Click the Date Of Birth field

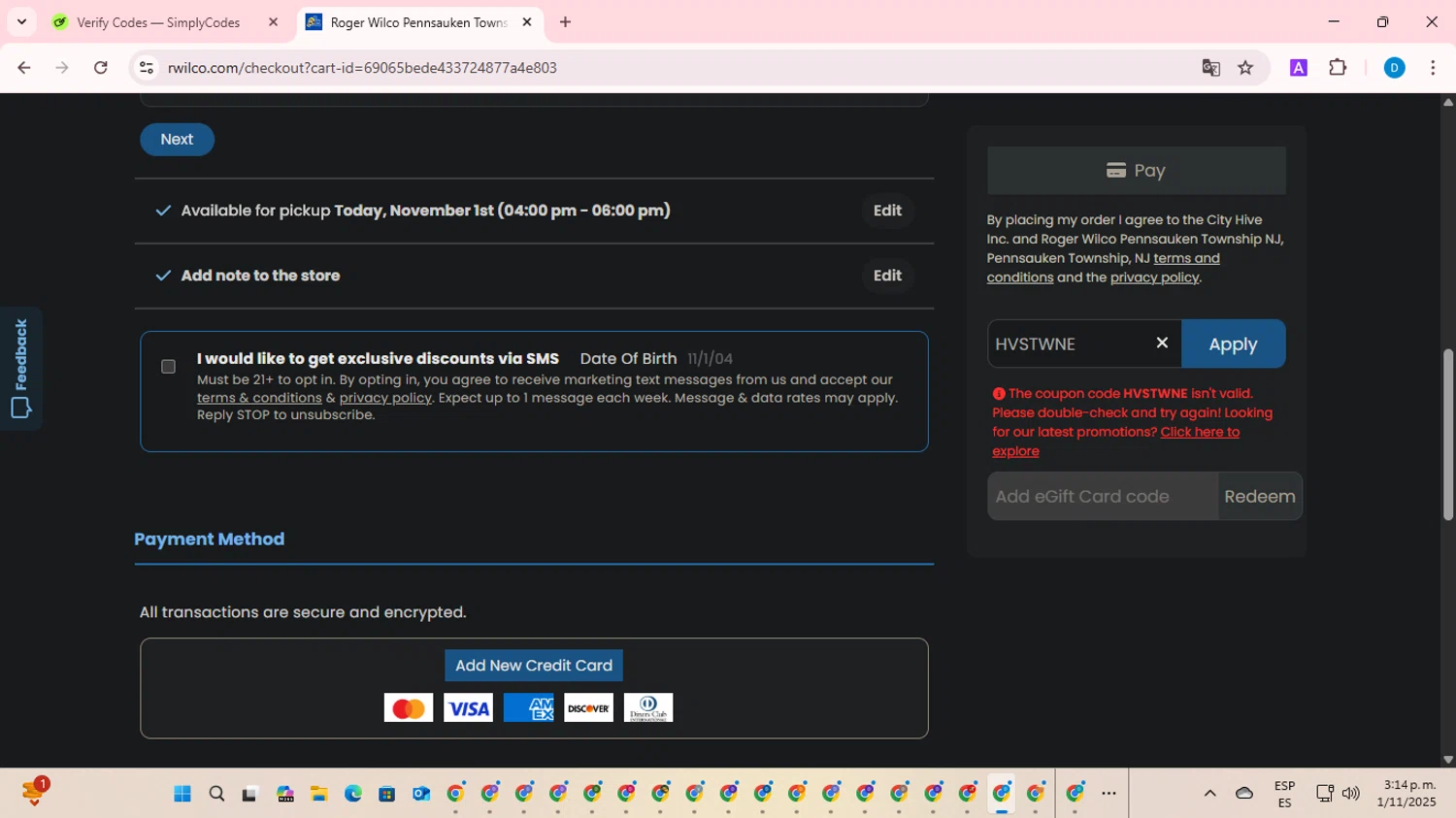[x=710, y=359]
